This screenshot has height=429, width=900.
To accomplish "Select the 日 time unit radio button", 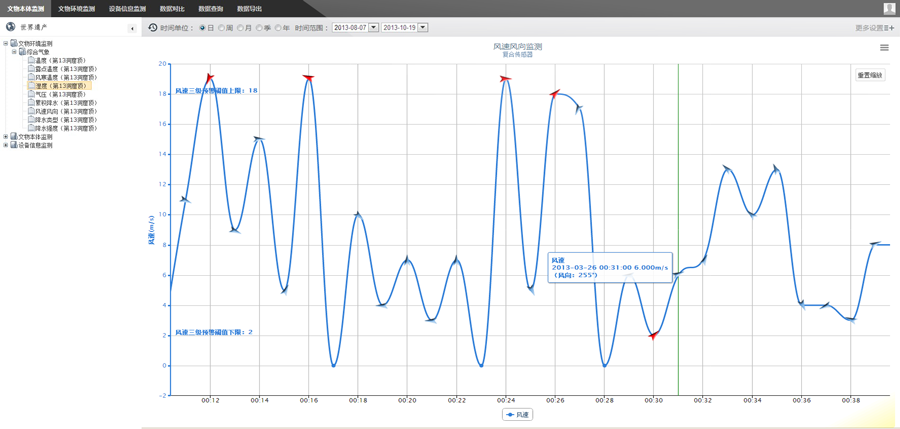I will click(x=203, y=28).
